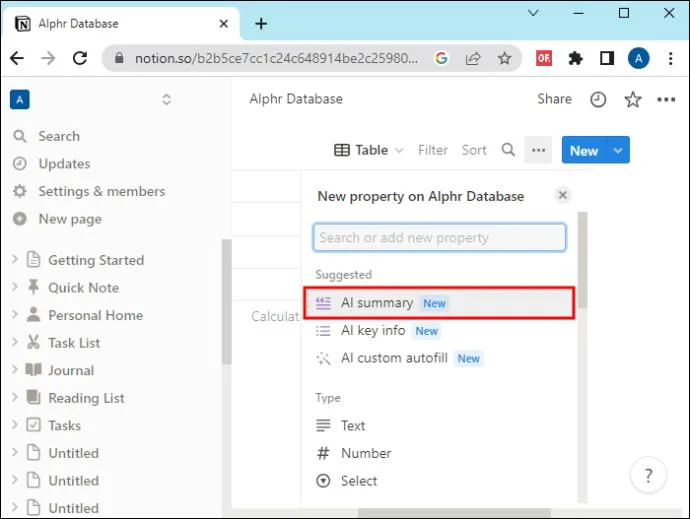Select the AI custom autofill property
Screen dimensions: 690x519
point(439,358)
